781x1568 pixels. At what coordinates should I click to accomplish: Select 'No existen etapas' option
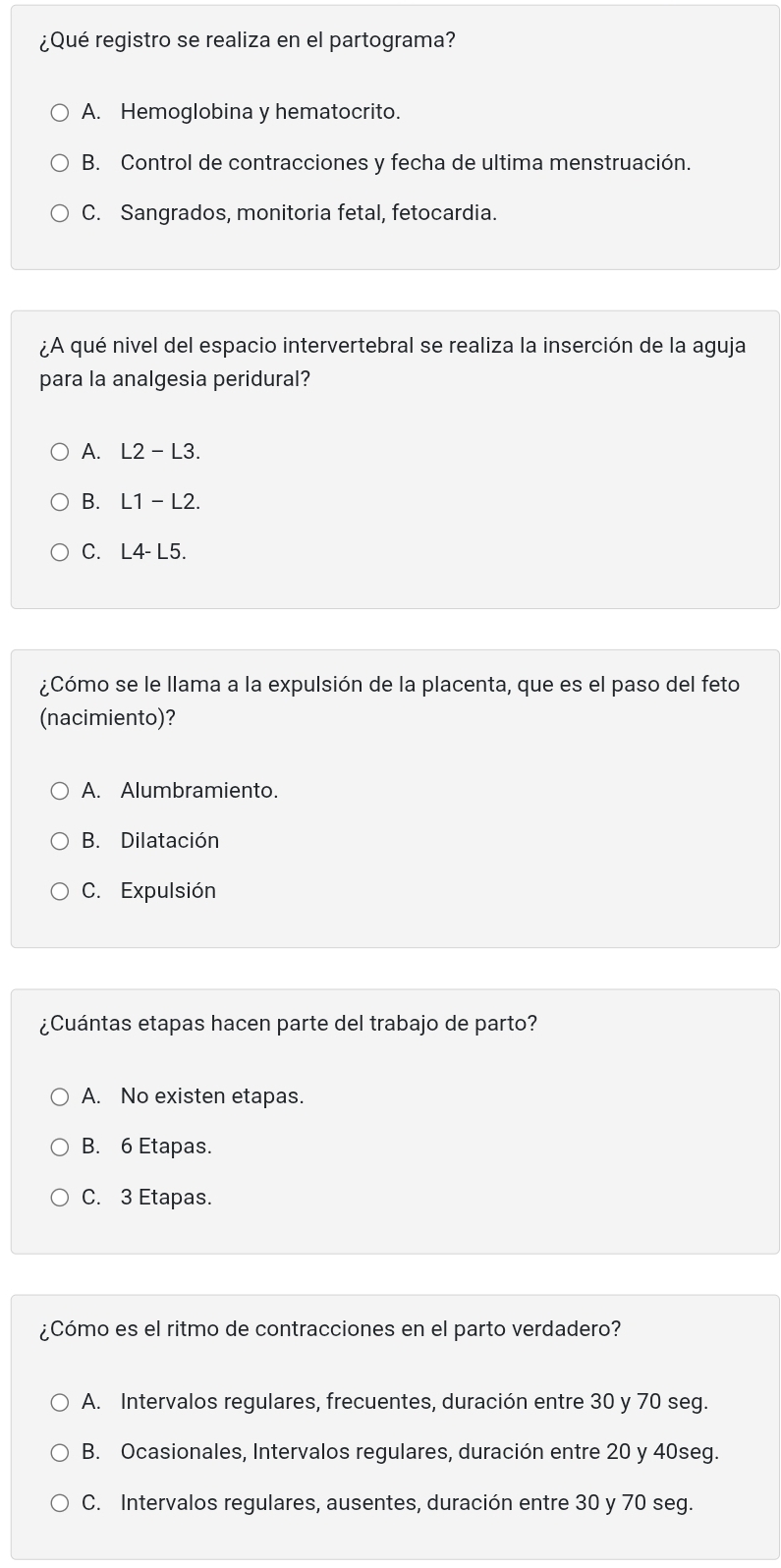click(x=61, y=1096)
